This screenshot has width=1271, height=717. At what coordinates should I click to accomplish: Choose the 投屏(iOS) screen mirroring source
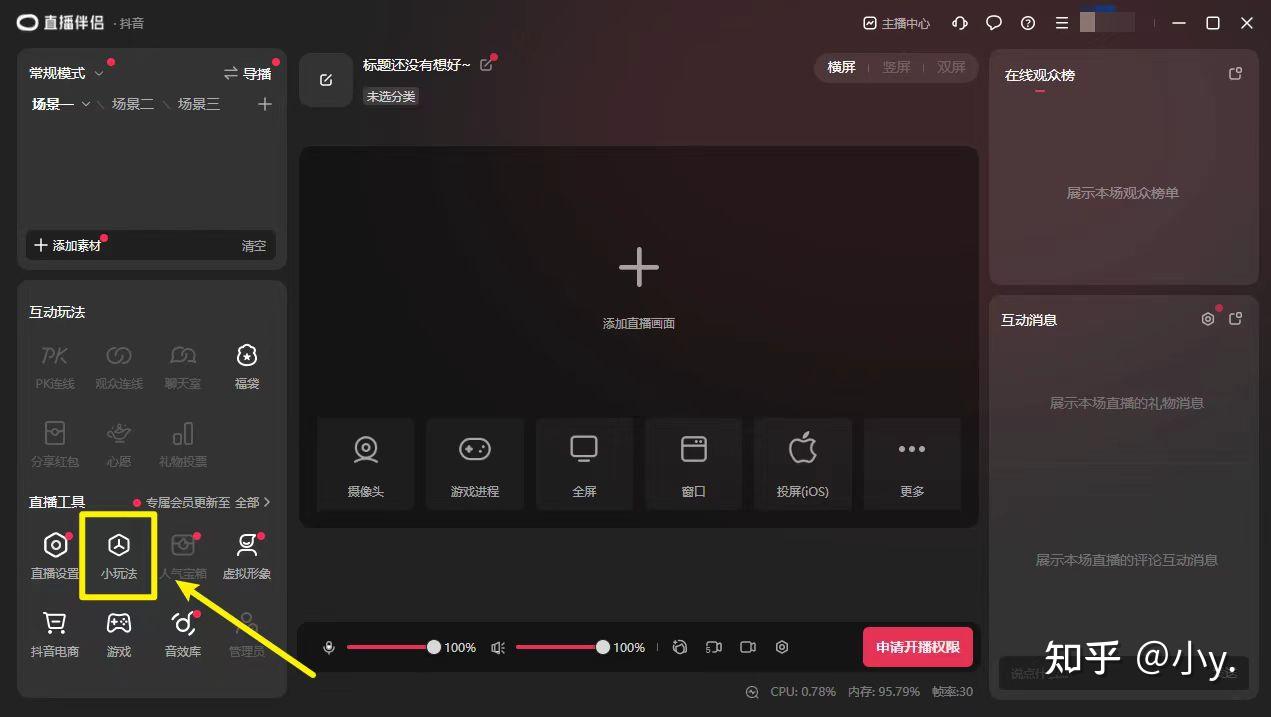[802, 463]
